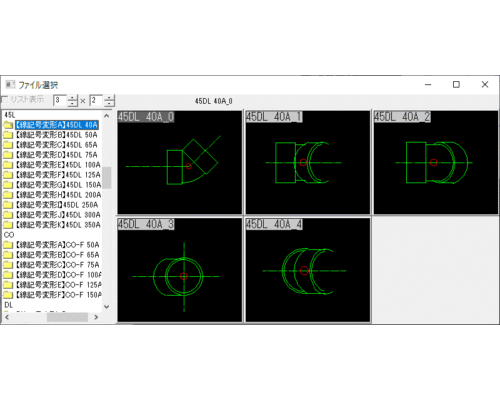Click the file list's scroll down arrow
Image resolution: width=500 pixels, height=400 pixels.
107,306
